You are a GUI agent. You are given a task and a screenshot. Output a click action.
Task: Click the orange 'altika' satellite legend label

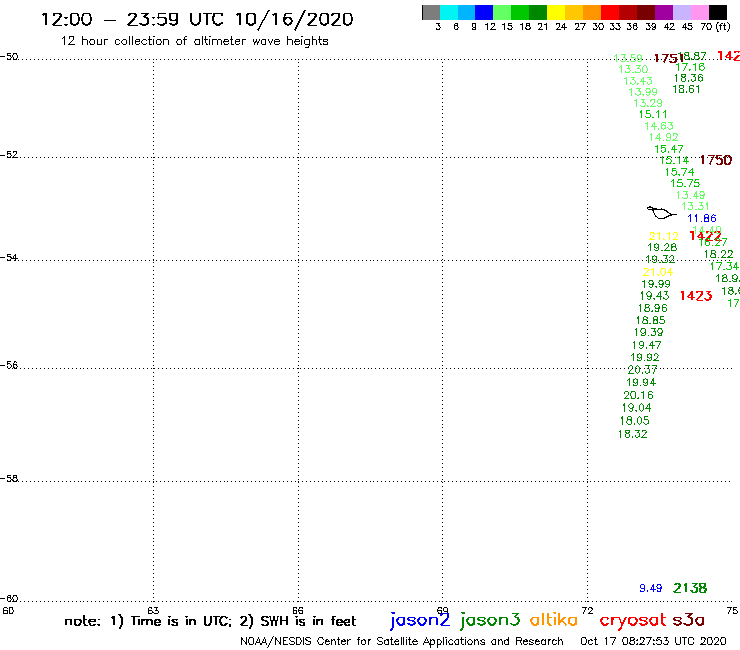coord(554,620)
